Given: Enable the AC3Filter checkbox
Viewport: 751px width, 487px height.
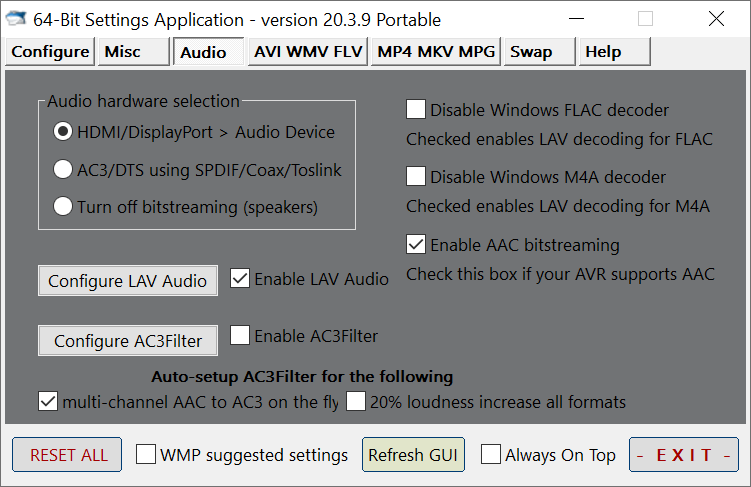Looking at the screenshot, I should [x=240, y=336].
